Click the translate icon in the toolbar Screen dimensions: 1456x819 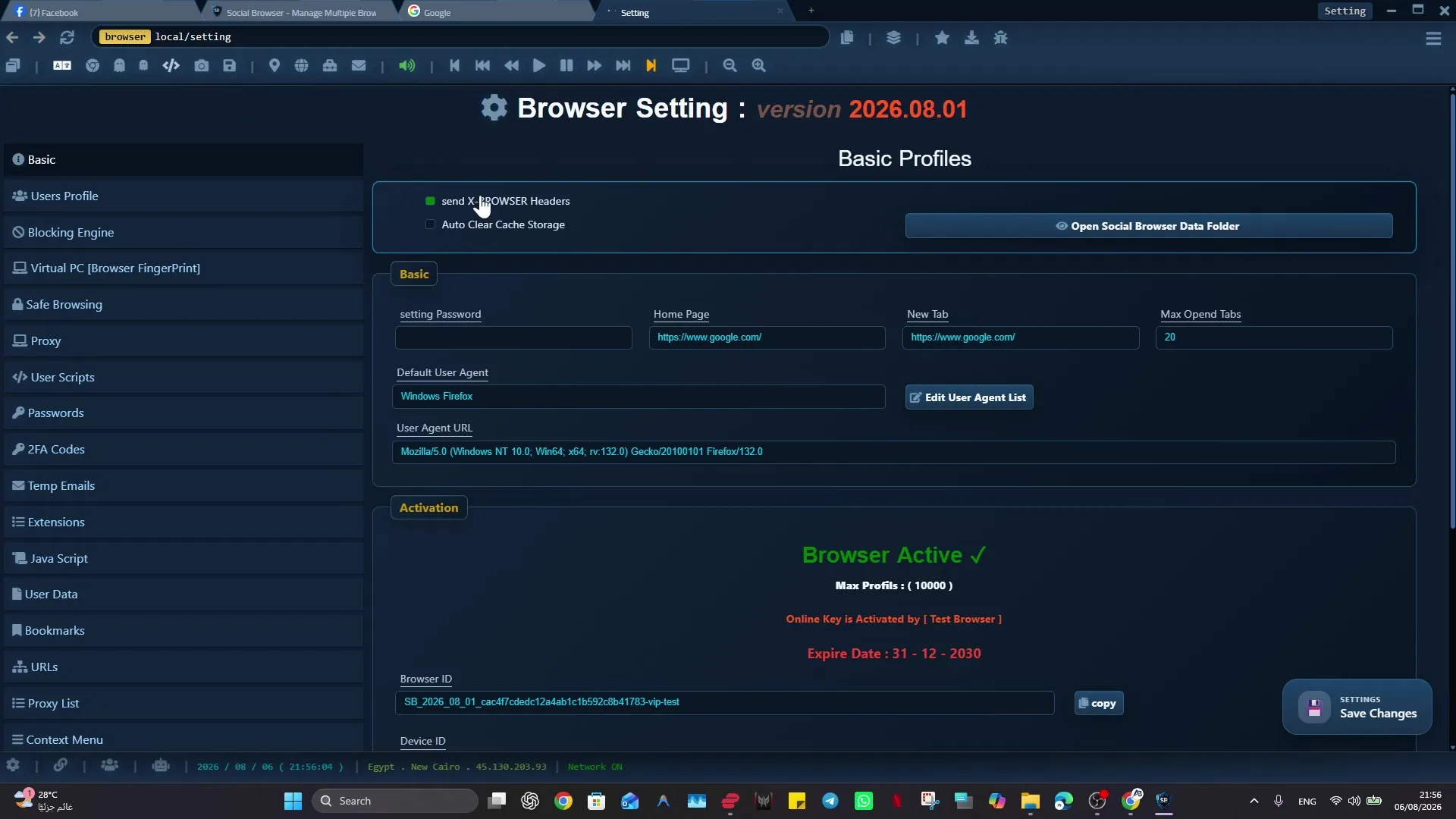pyautogui.click(x=62, y=66)
